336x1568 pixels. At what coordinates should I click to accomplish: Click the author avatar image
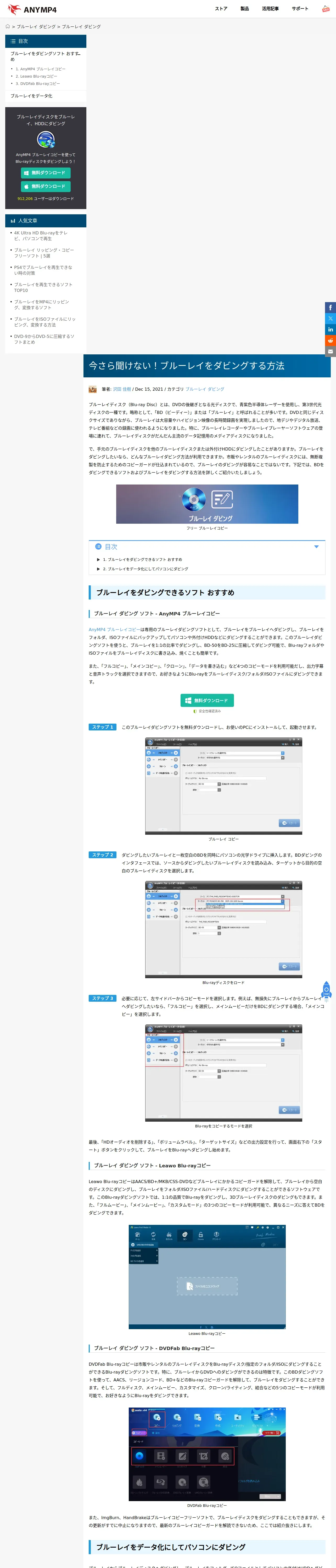(x=93, y=389)
